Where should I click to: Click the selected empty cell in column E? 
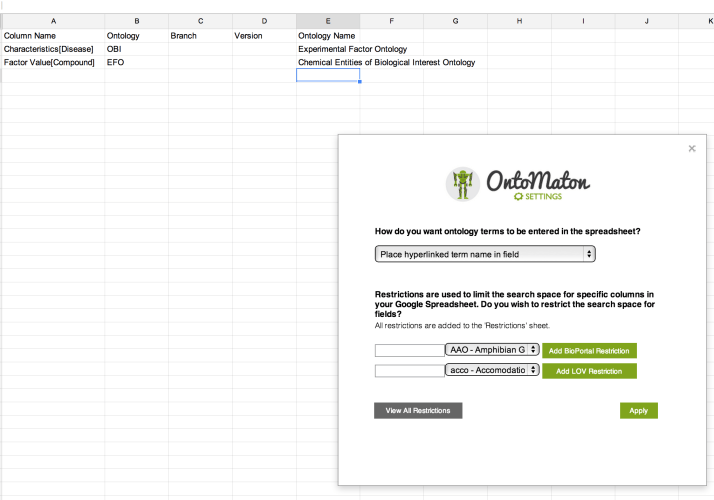point(328,75)
